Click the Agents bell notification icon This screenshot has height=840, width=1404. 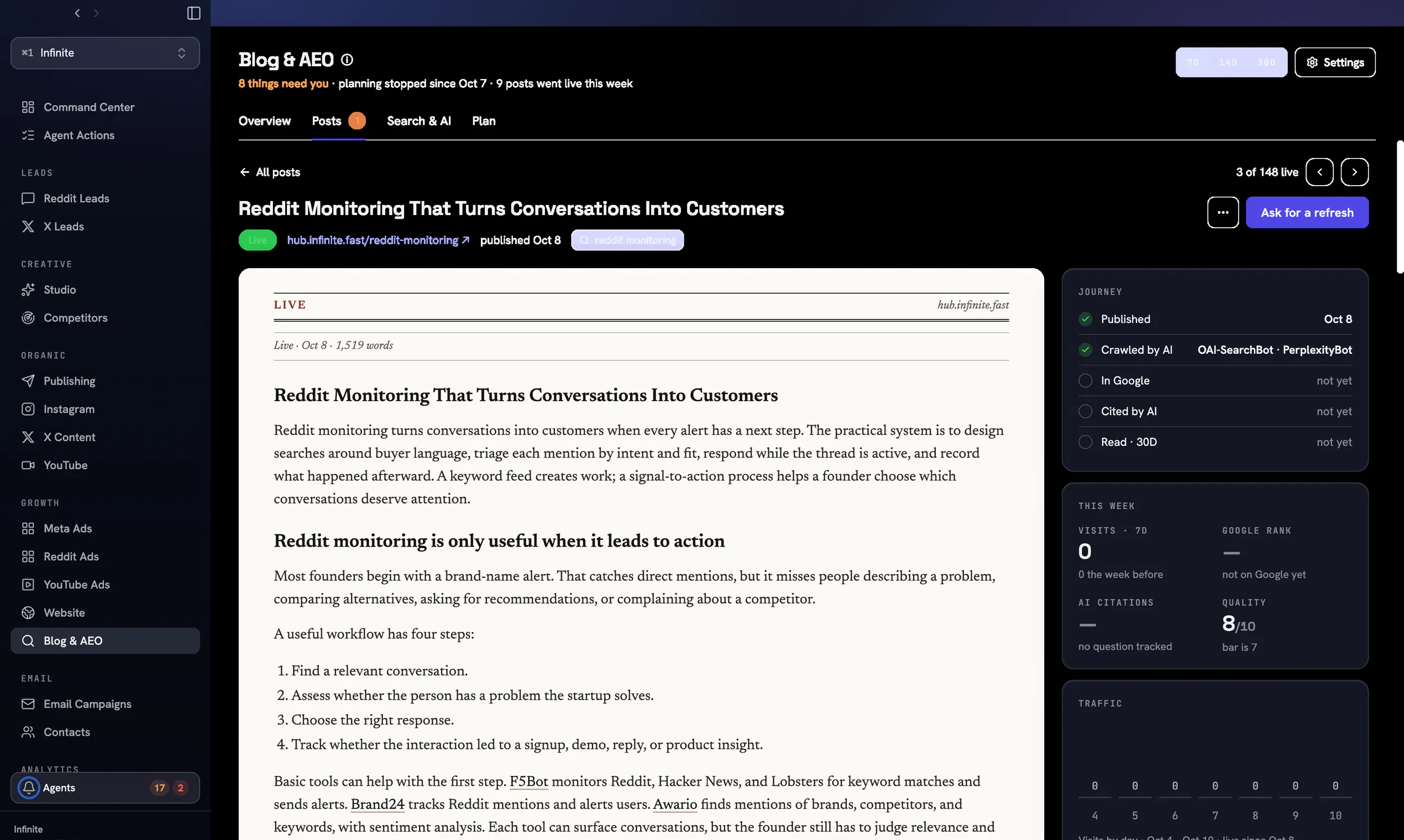pos(29,788)
